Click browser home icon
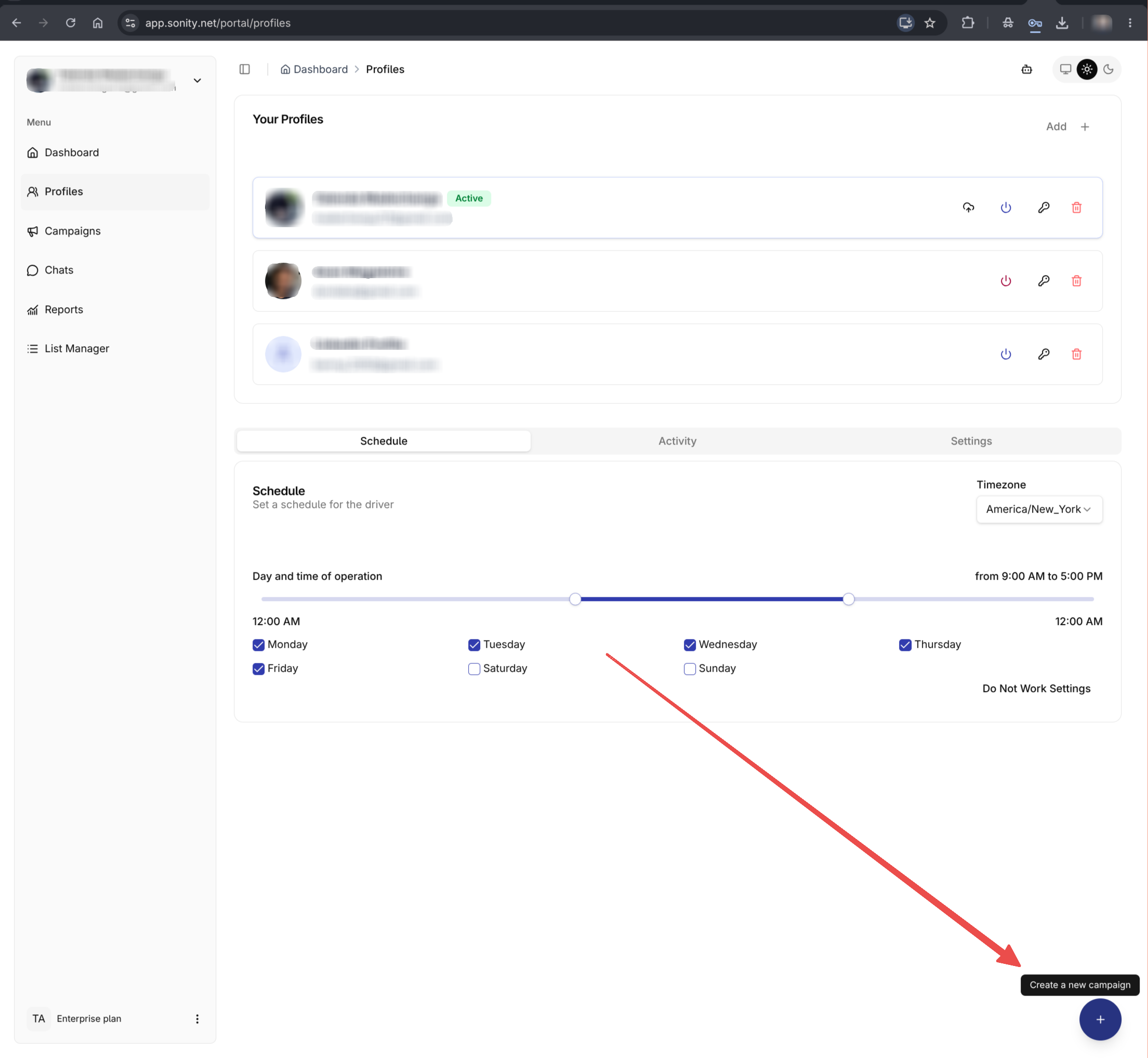 pyautogui.click(x=98, y=23)
